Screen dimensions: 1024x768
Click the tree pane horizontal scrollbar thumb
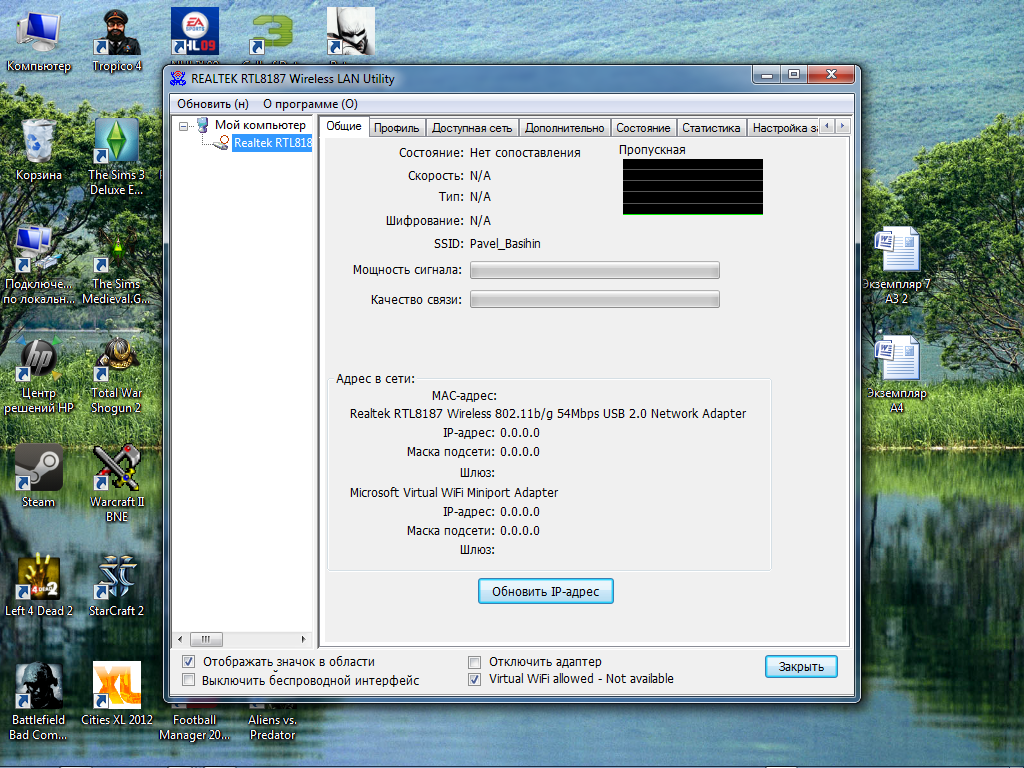(206, 639)
